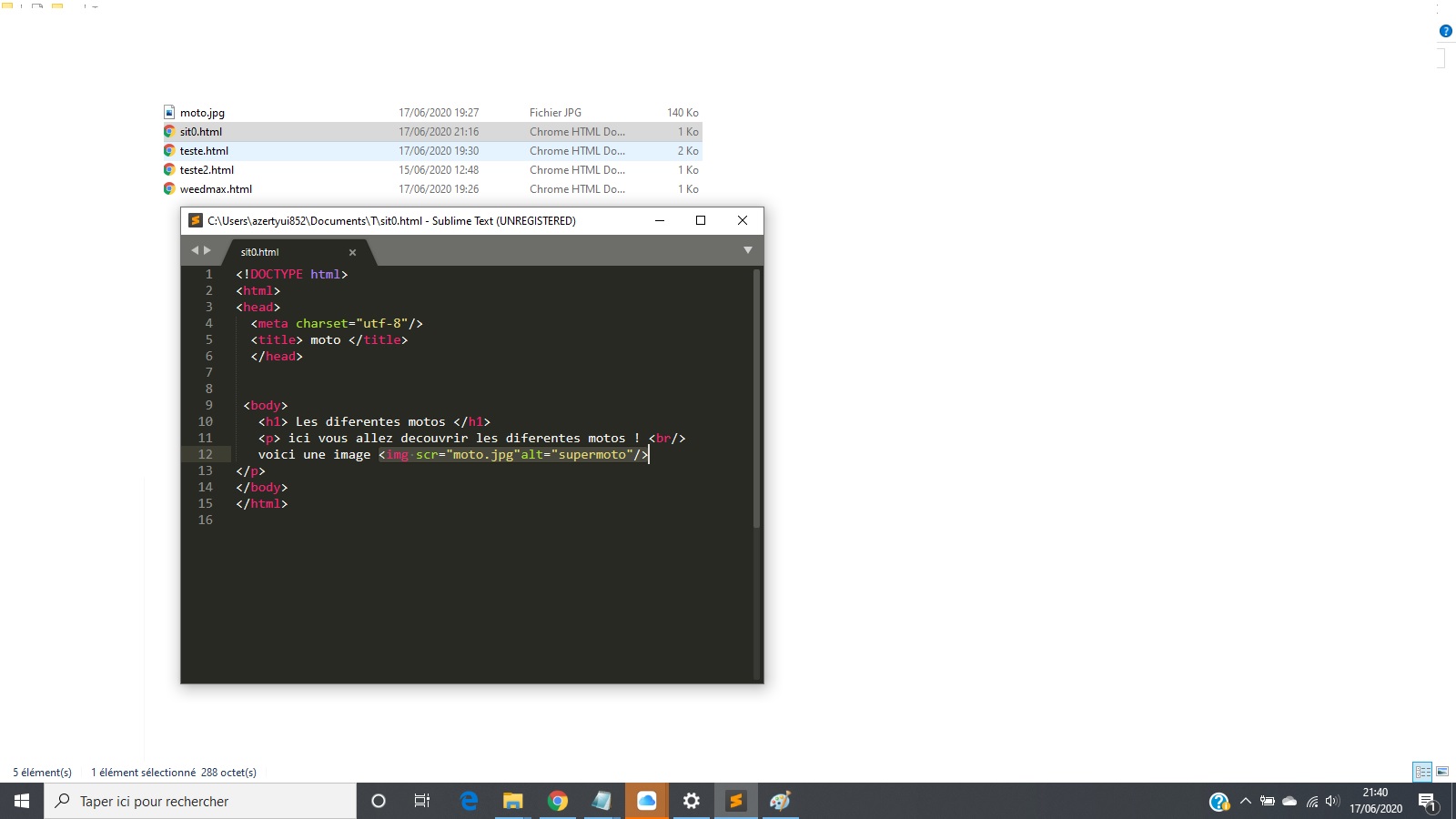
Task: Close the sit0.html editor tab
Action: coord(352,252)
